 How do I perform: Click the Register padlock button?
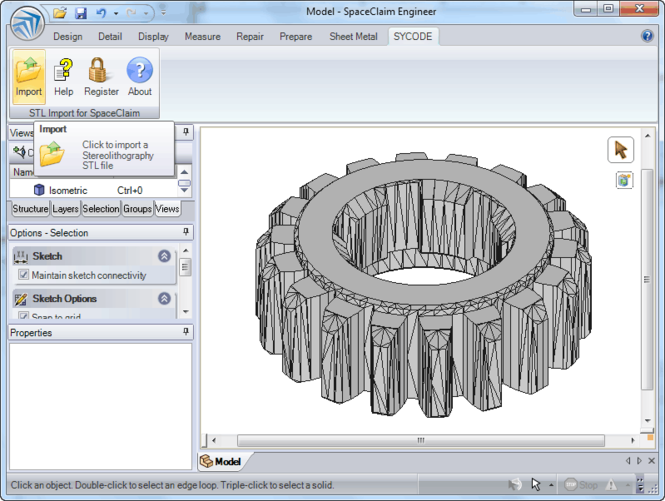coord(101,77)
